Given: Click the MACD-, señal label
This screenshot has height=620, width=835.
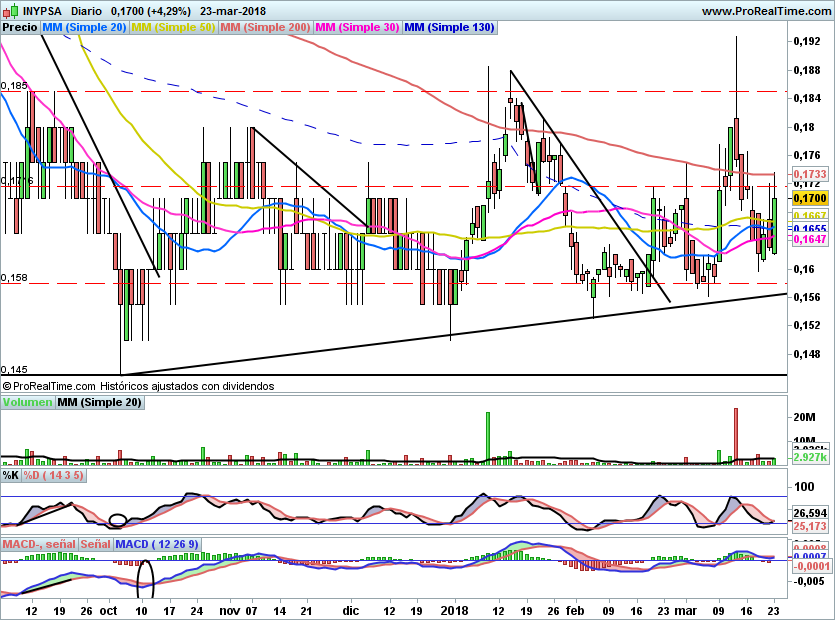Looking at the screenshot, I should (x=39, y=544).
